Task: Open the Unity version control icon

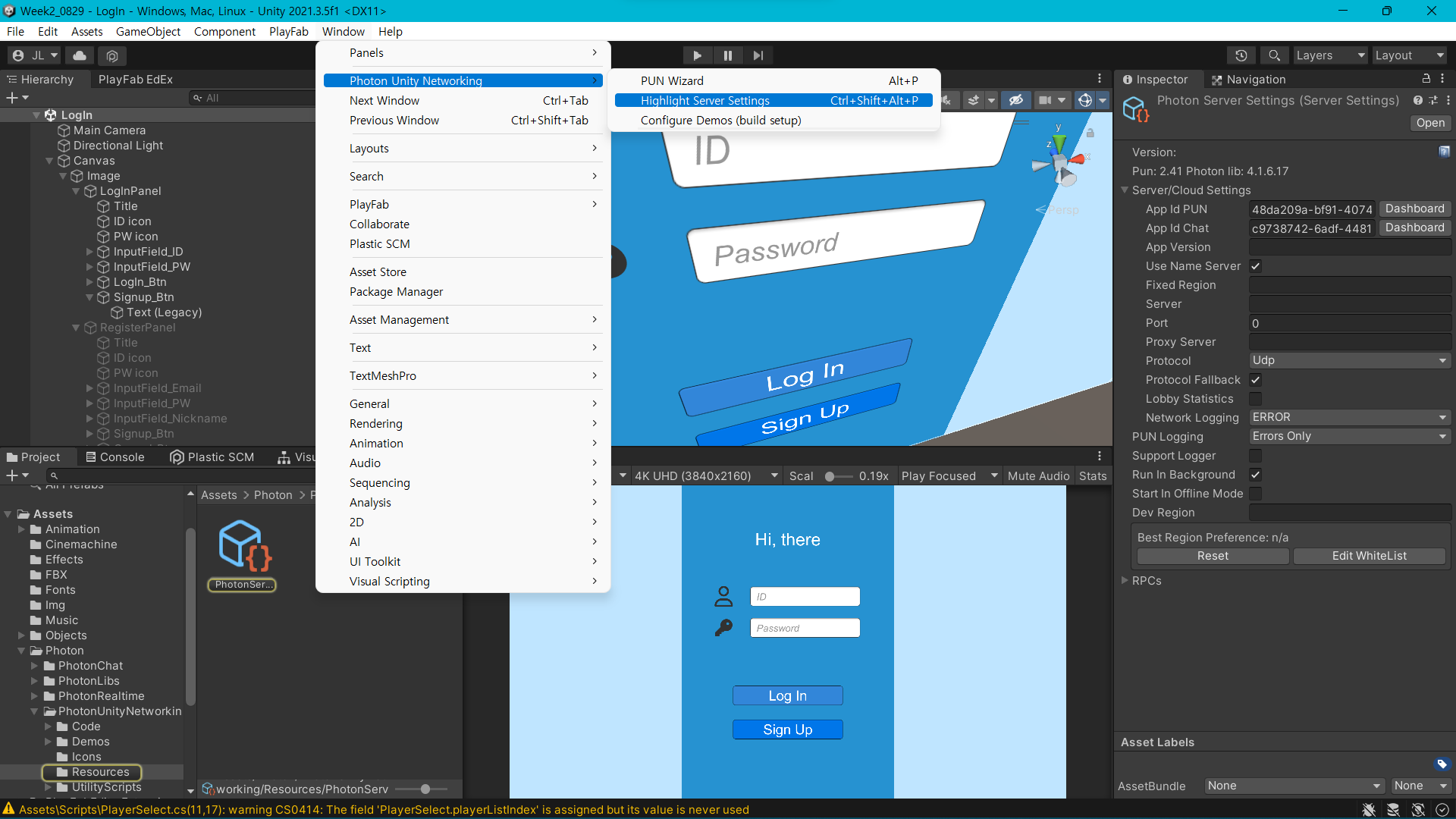Action: (x=112, y=55)
